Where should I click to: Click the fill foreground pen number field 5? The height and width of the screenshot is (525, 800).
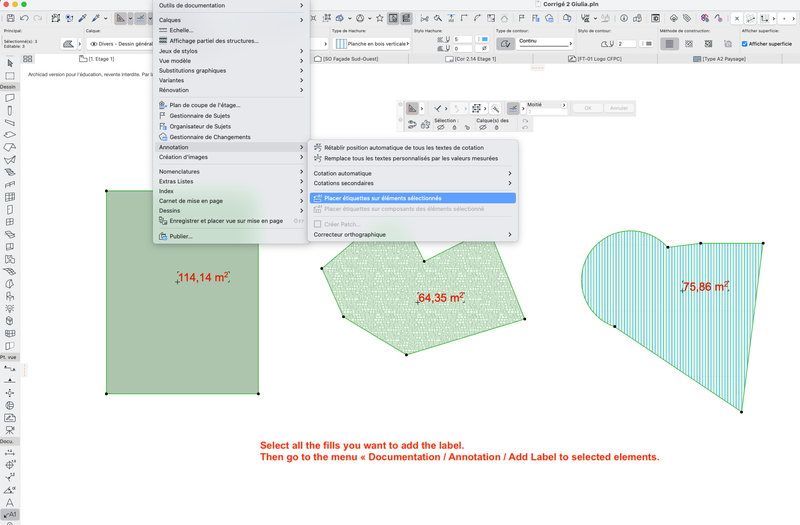(462, 39)
